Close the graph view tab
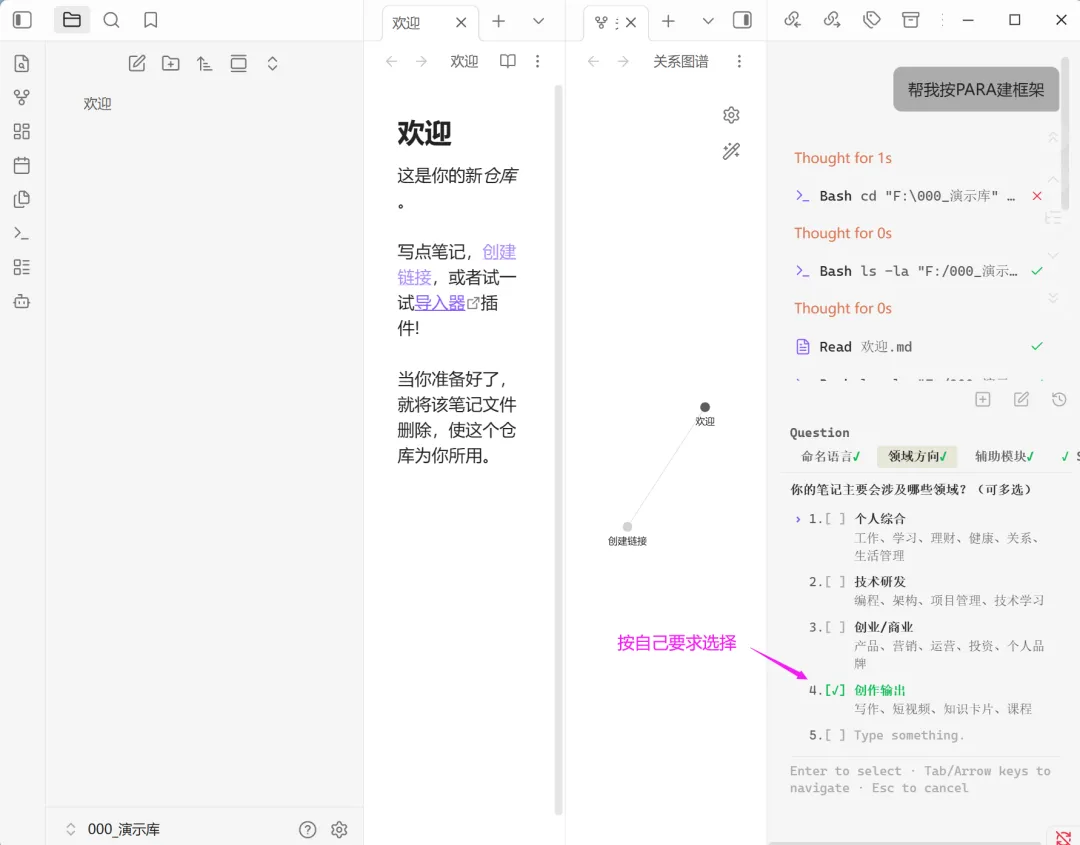This screenshot has width=1080, height=845. (x=630, y=23)
